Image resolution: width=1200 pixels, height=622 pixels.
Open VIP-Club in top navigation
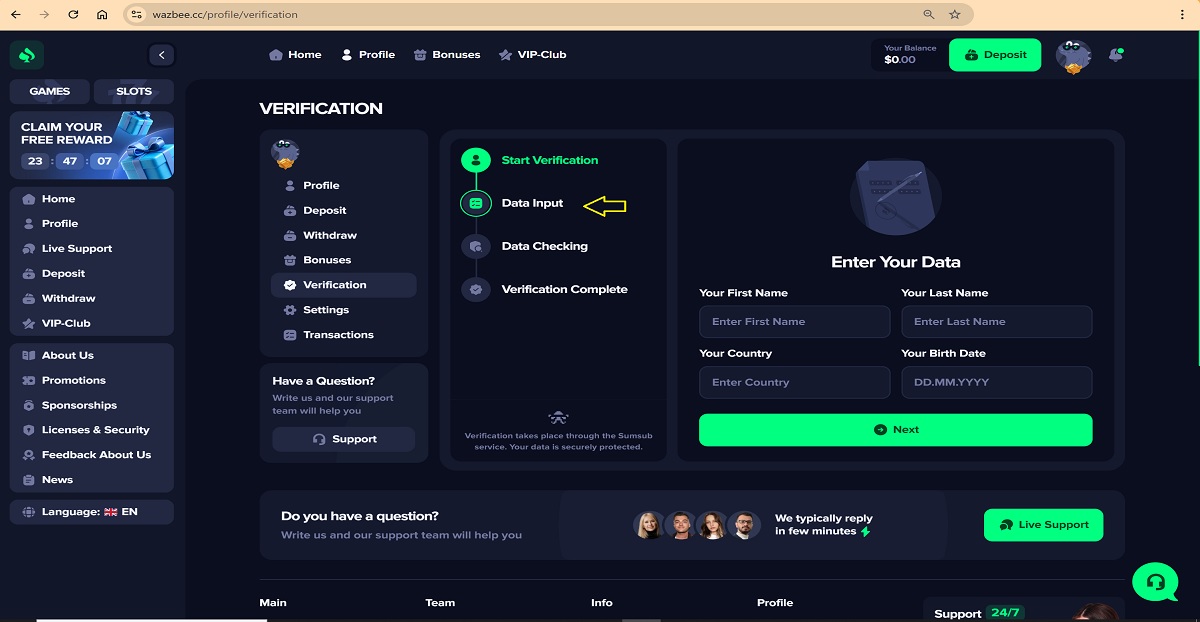coord(532,55)
